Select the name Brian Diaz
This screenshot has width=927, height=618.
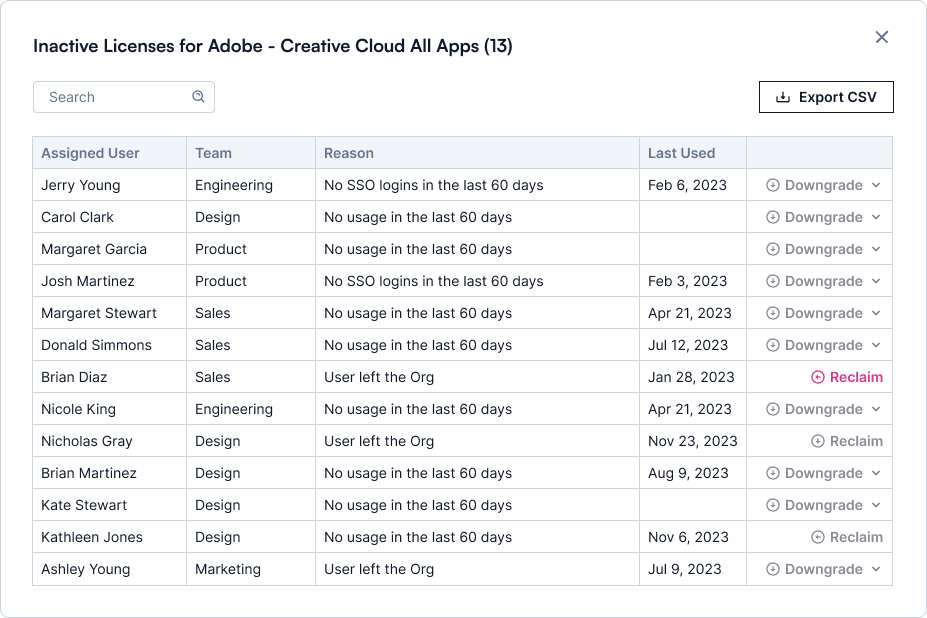tap(74, 377)
